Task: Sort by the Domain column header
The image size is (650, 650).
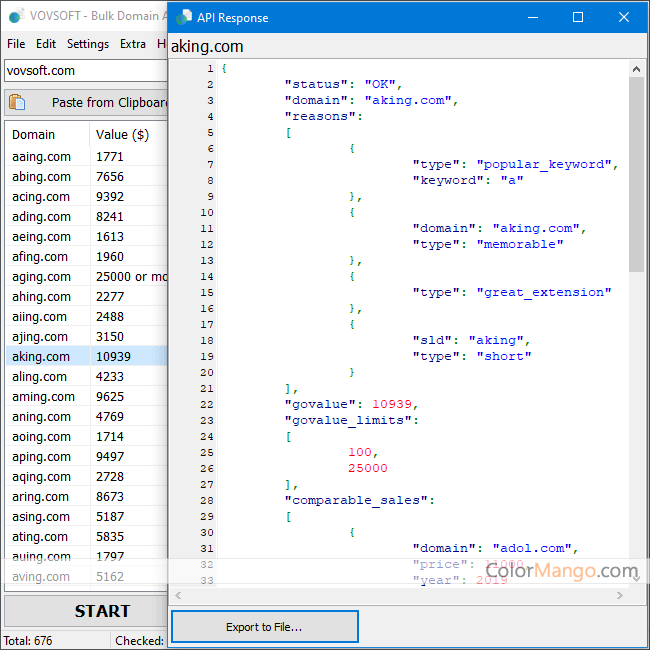Action: pos(34,135)
